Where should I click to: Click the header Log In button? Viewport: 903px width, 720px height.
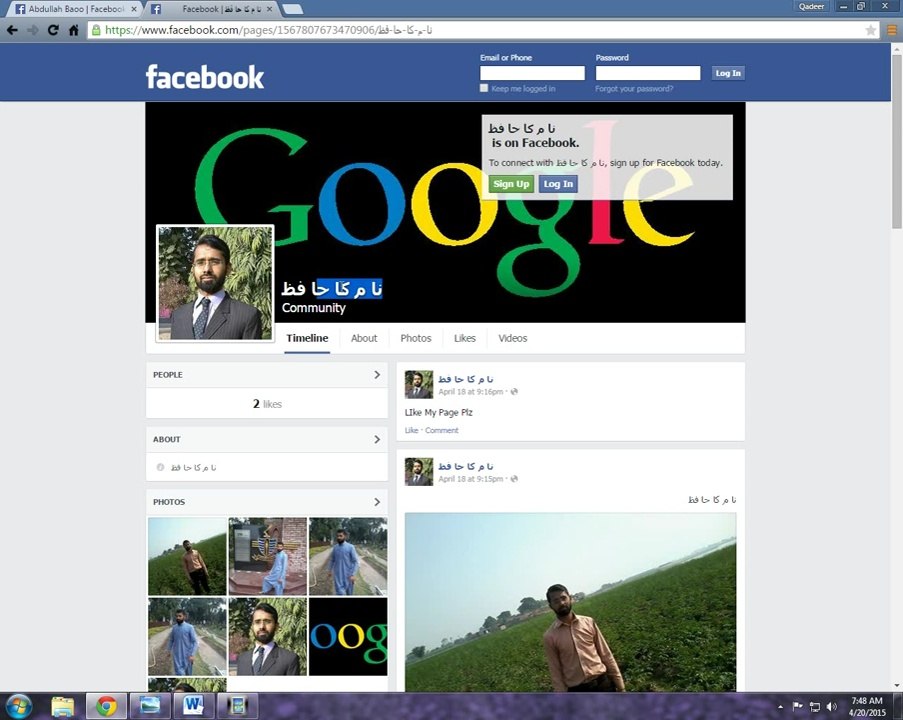[x=728, y=73]
